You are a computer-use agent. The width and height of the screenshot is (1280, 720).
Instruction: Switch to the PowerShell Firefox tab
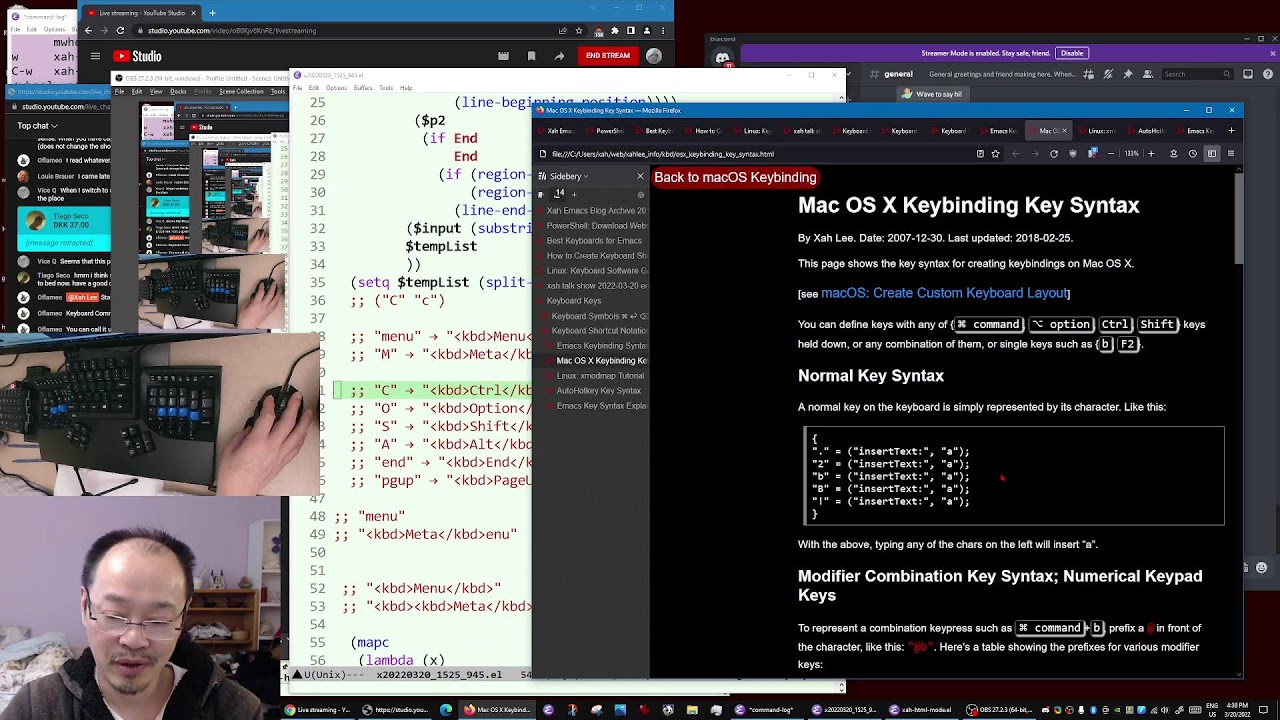click(609, 131)
